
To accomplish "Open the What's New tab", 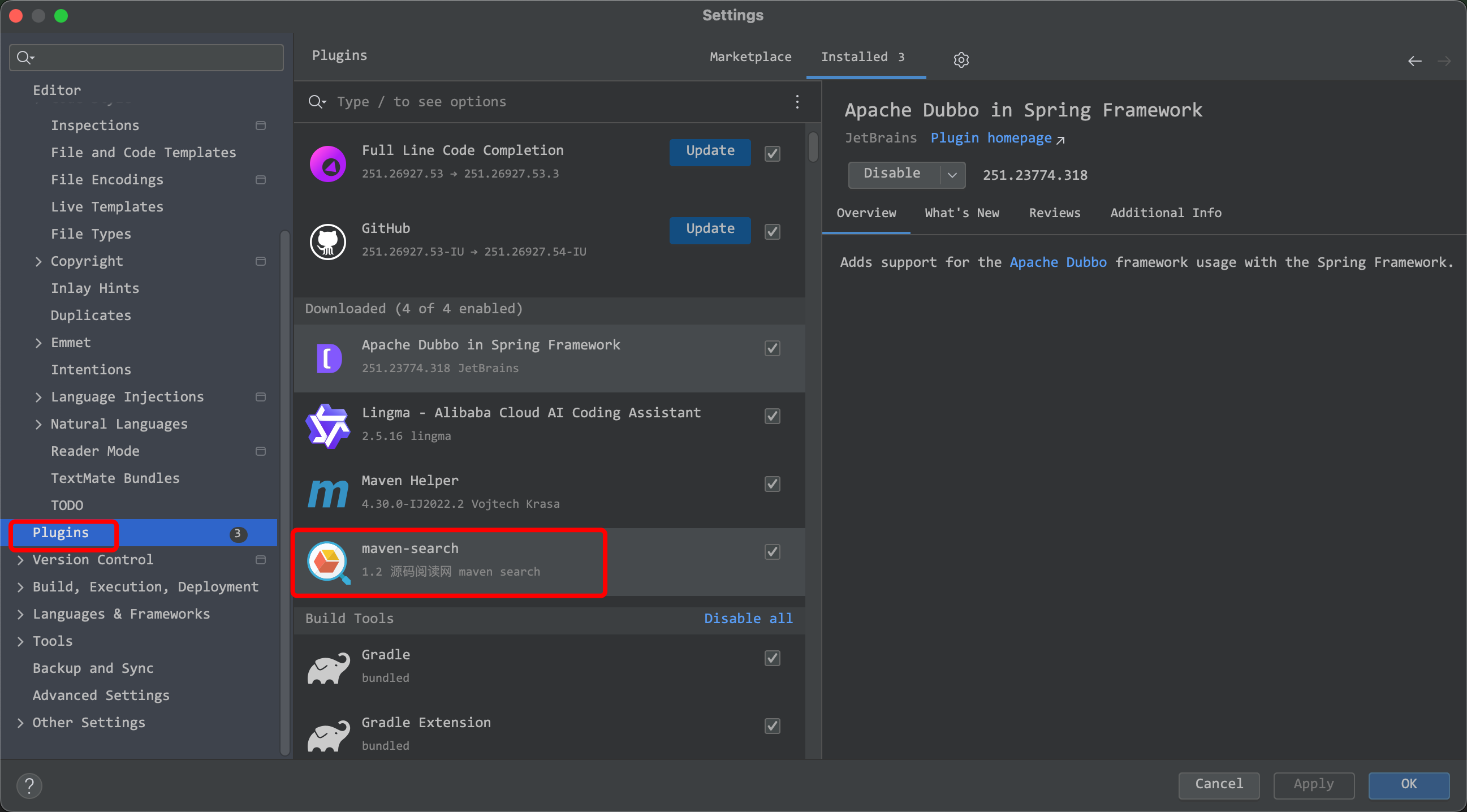I will point(961,213).
